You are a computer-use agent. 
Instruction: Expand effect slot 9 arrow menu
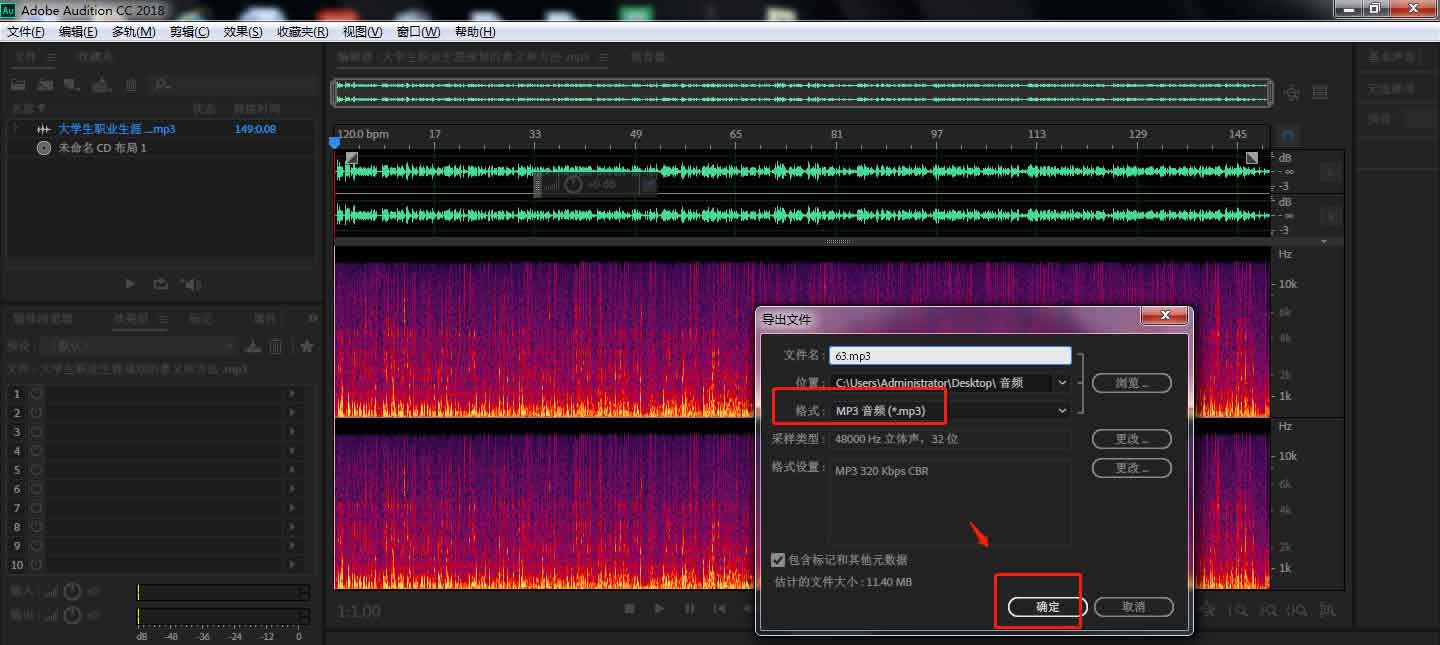coord(292,546)
